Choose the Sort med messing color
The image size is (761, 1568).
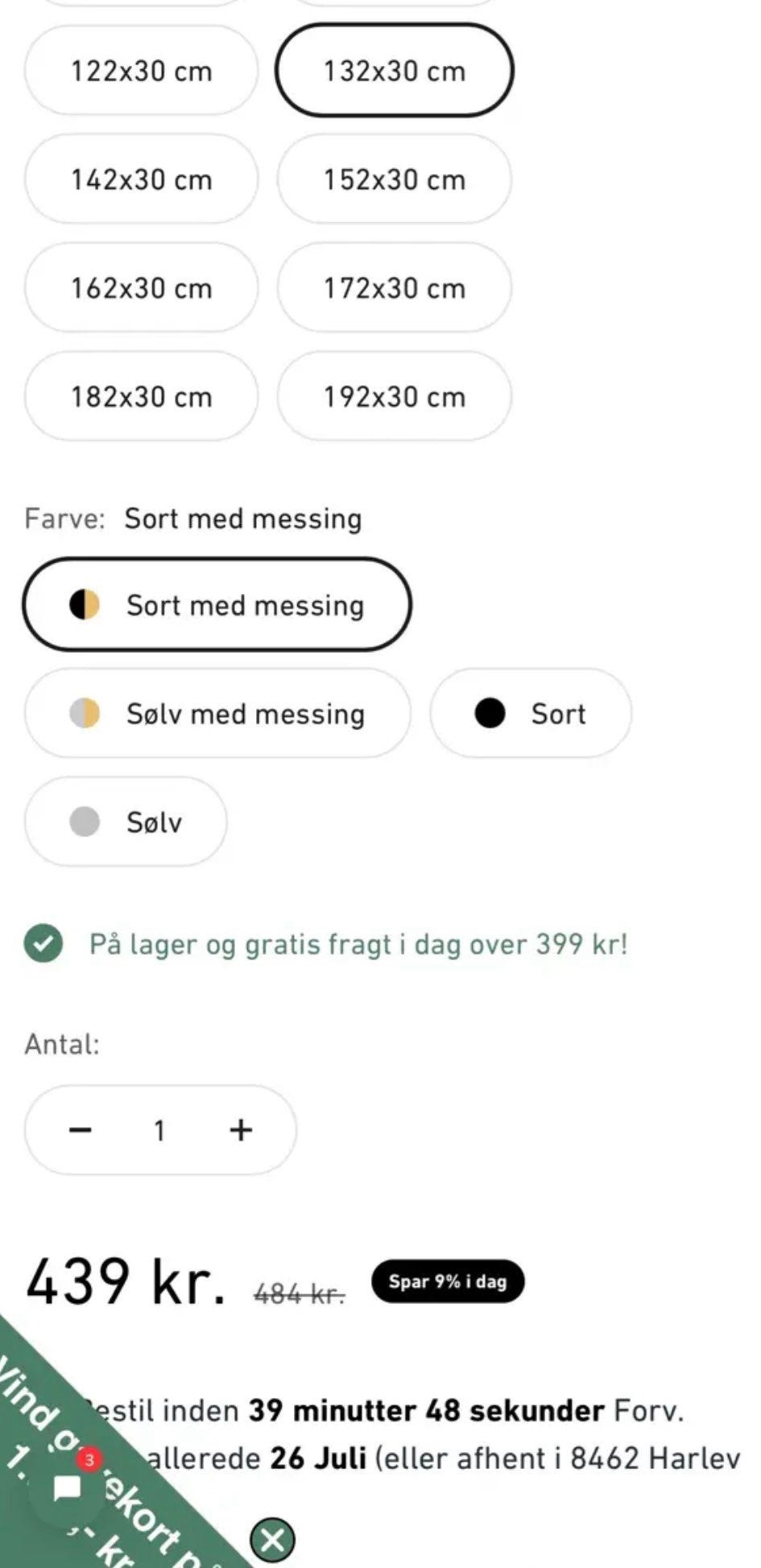[x=217, y=605]
